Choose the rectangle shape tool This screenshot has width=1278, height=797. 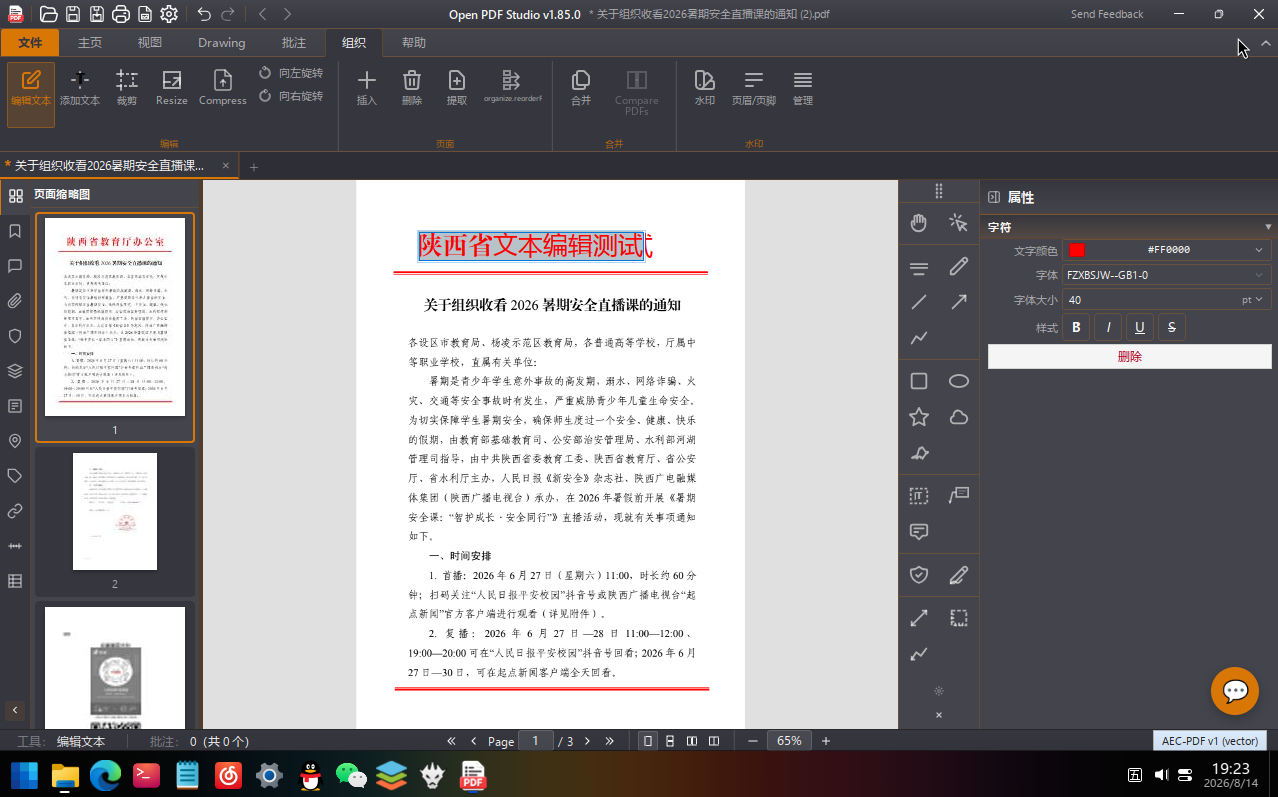tap(919, 381)
